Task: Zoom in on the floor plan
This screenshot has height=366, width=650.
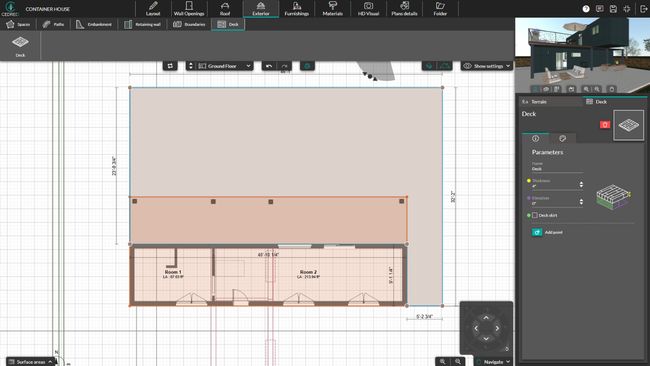Action: pos(458,362)
